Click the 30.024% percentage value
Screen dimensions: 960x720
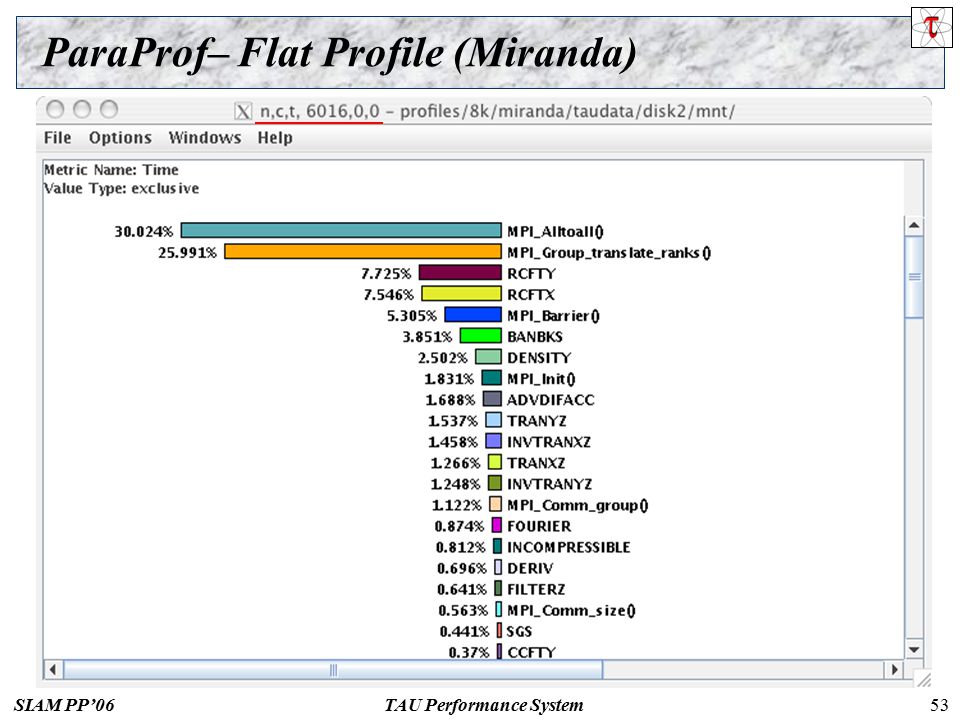144,231
